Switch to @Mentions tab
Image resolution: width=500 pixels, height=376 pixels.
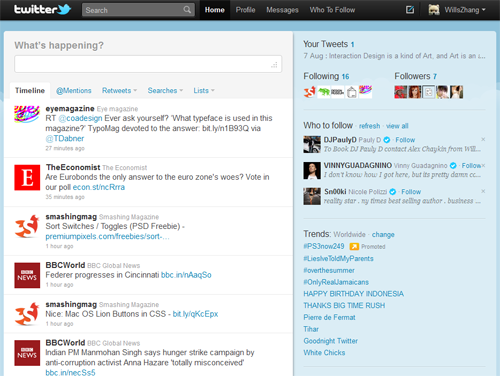pyautogui.click(x=74, y=91)
